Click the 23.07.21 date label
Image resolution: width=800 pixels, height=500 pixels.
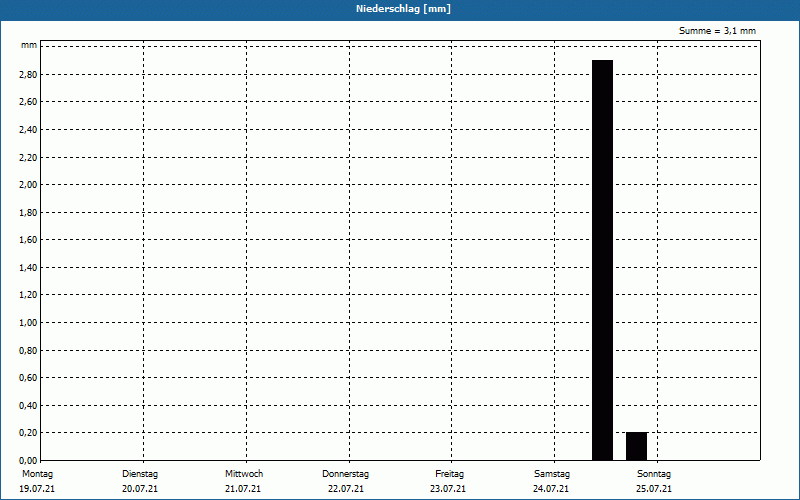[448, 489]
